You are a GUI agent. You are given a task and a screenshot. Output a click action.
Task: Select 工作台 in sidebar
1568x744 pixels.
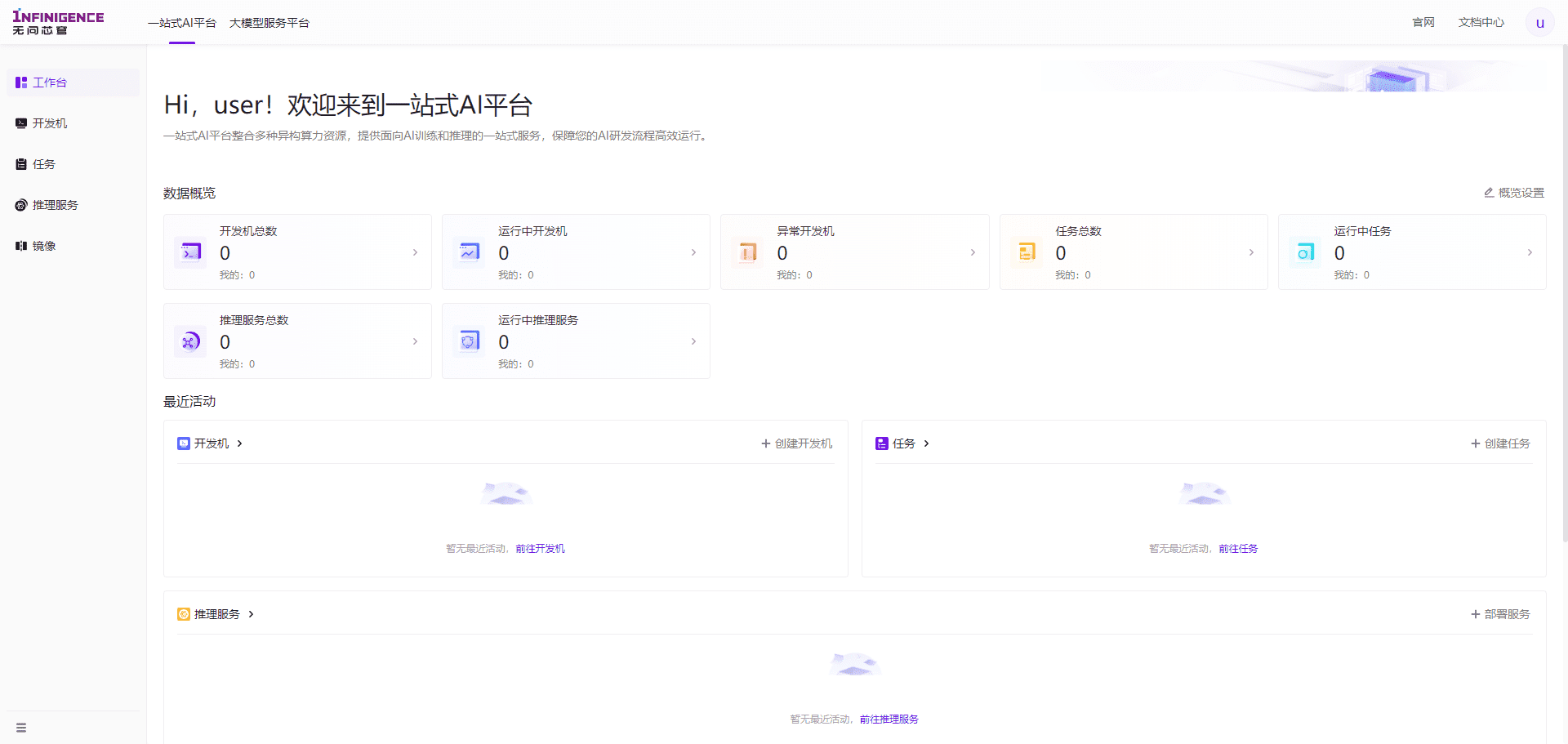(73, 82)
